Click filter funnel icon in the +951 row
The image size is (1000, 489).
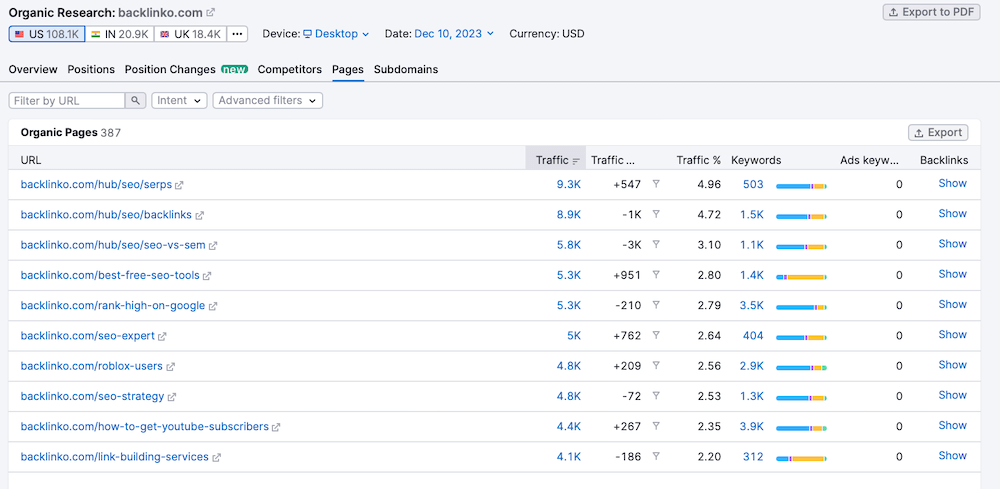656,275
